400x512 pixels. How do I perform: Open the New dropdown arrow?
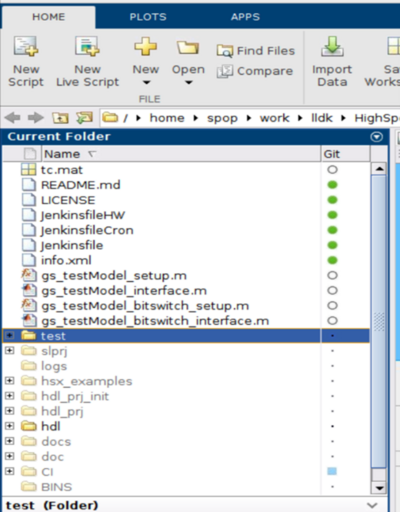146,82
